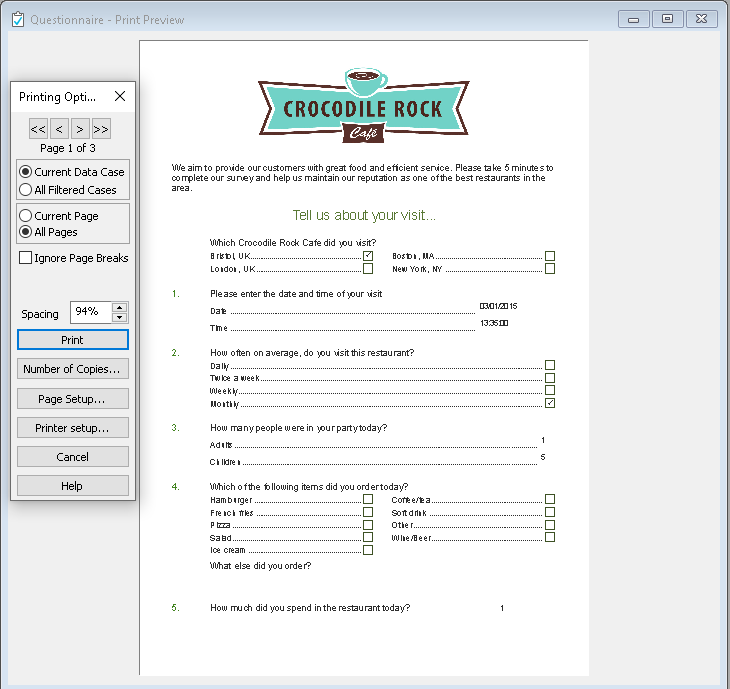This screenshot has height=689, width=730.
Task: Close the Print Preview window
Action: pyautogui.click(x=702, y=19)
